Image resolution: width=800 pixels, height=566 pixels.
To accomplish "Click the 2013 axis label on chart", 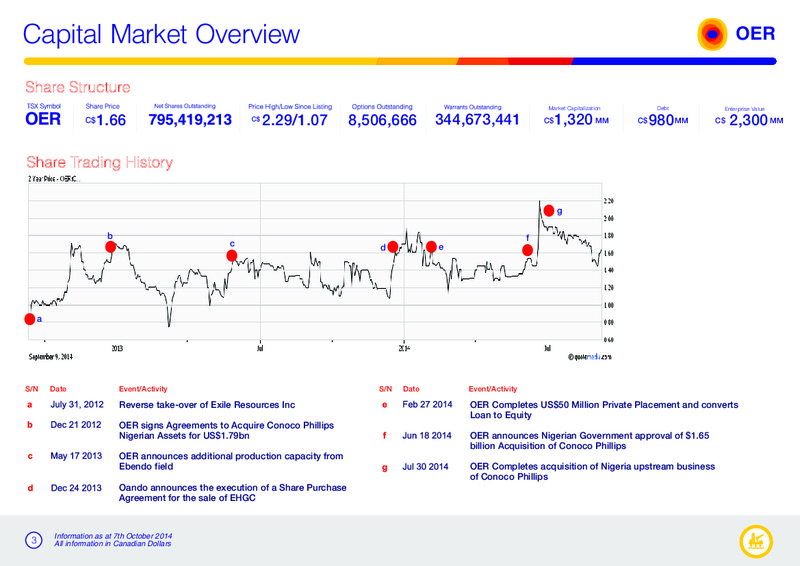I will pos(117,349).
